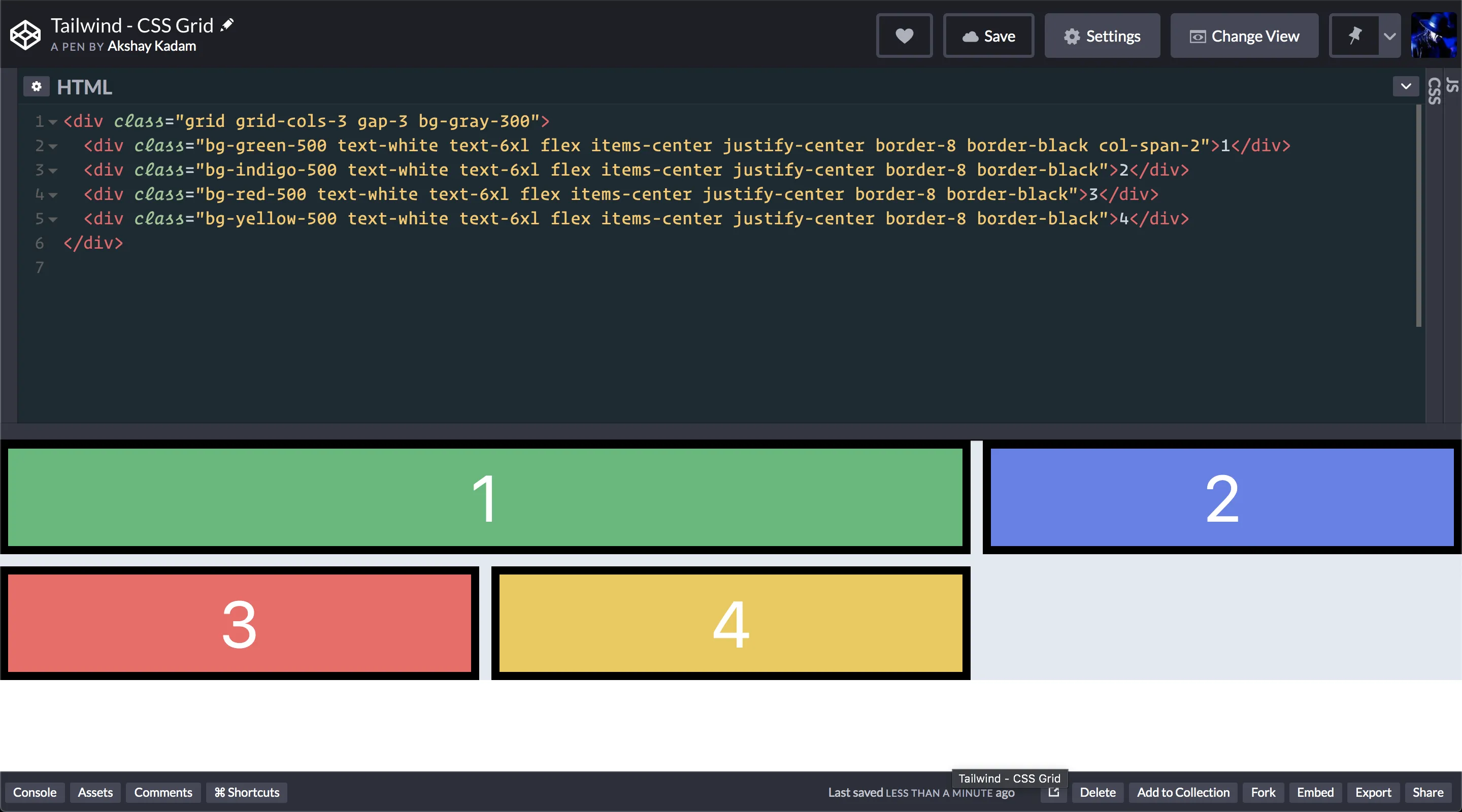Open the HTML editor settings gear
Image resolution: width=1462 pixels, height=812 pixels.
point(37,86)
